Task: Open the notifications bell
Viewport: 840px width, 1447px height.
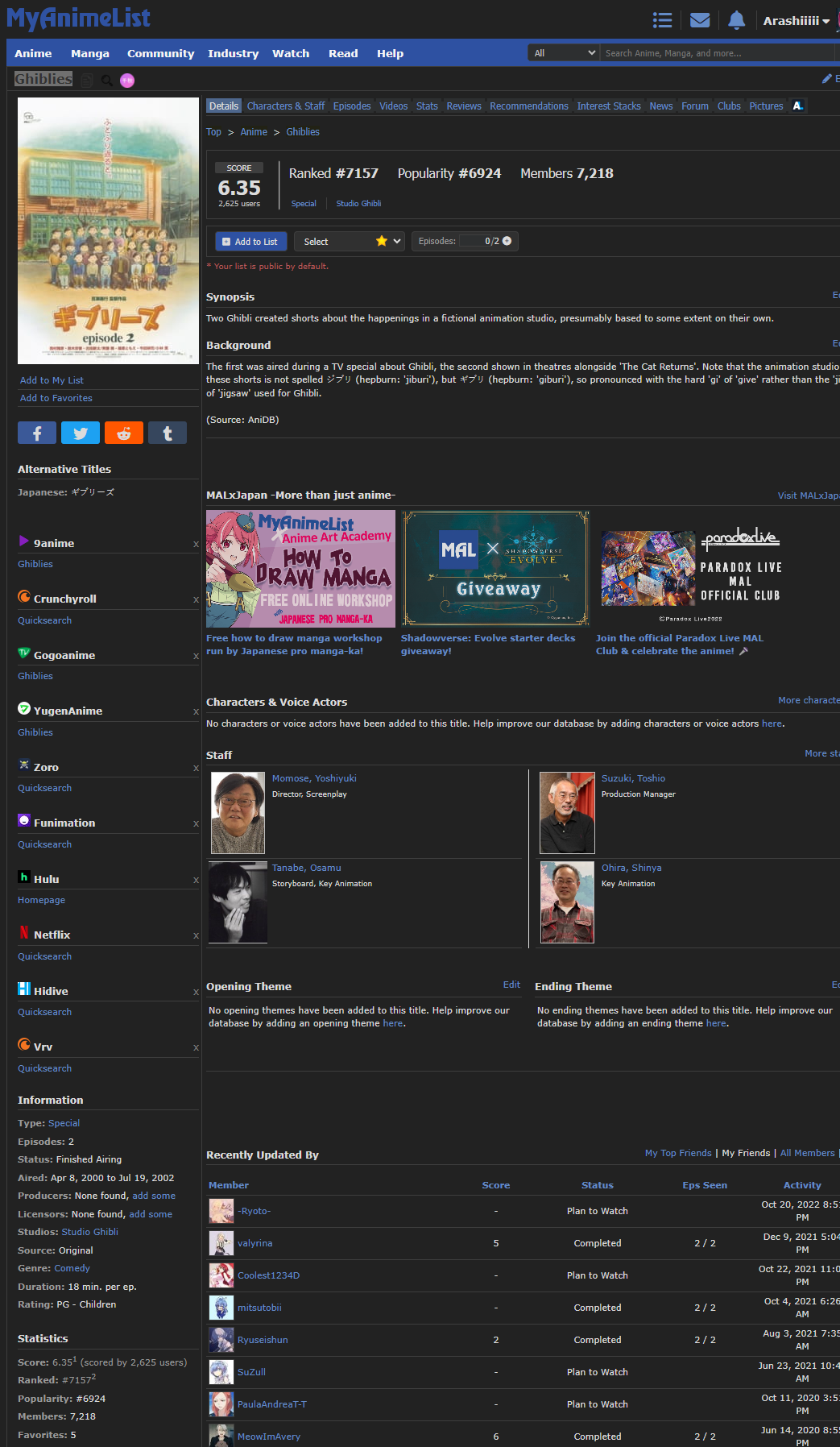Action: 736,20
